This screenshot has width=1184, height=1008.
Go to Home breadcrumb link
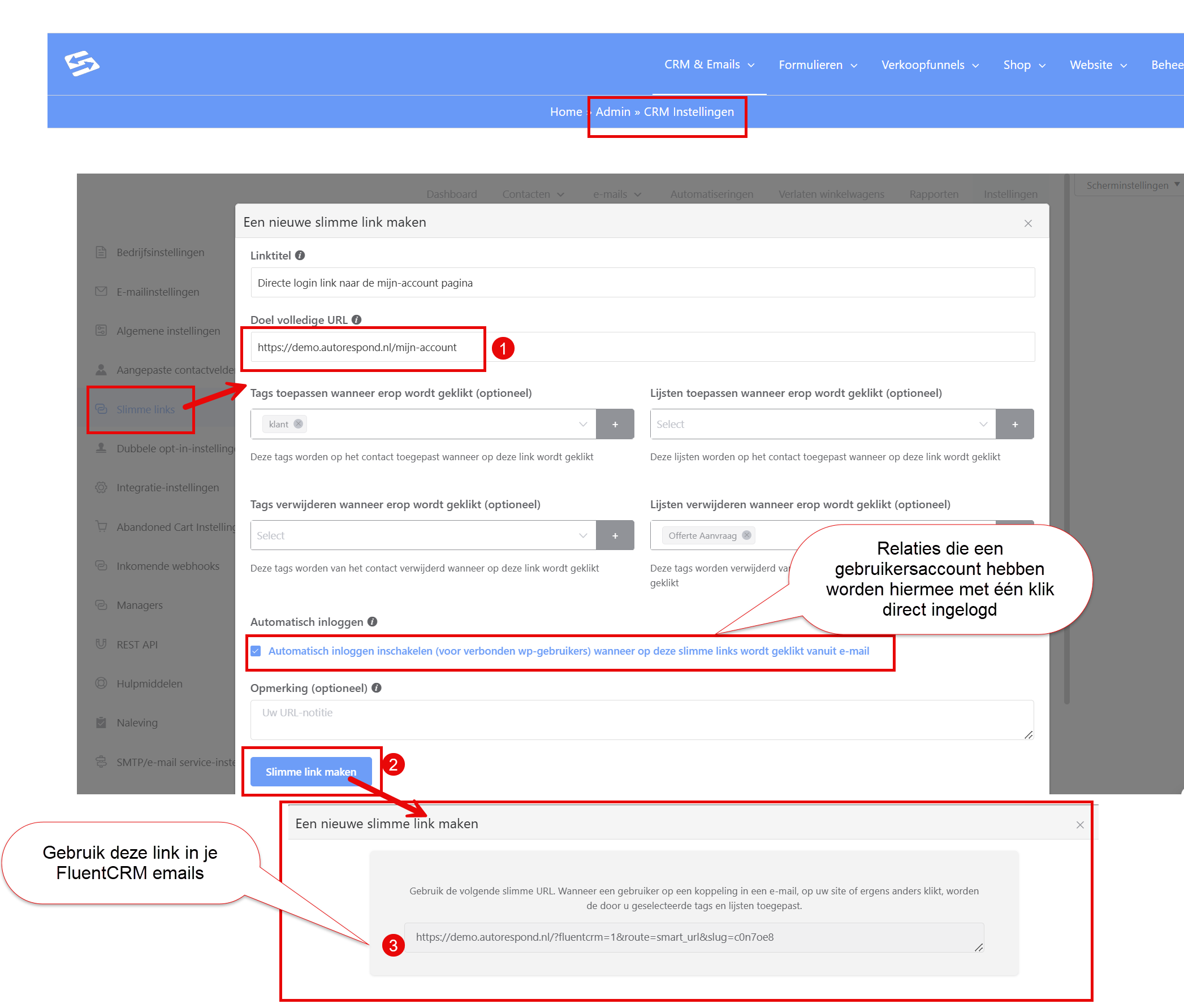click(x=566, y=112)
